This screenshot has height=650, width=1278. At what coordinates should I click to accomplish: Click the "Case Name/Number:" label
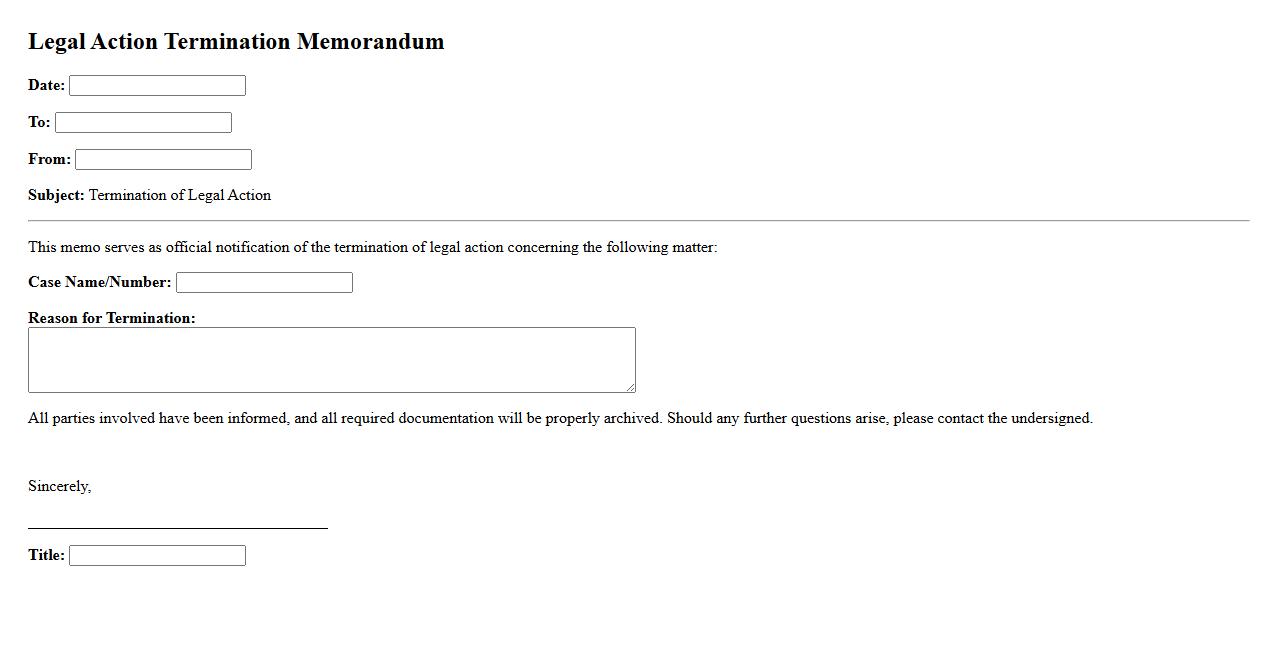click(x=100, y=283)
